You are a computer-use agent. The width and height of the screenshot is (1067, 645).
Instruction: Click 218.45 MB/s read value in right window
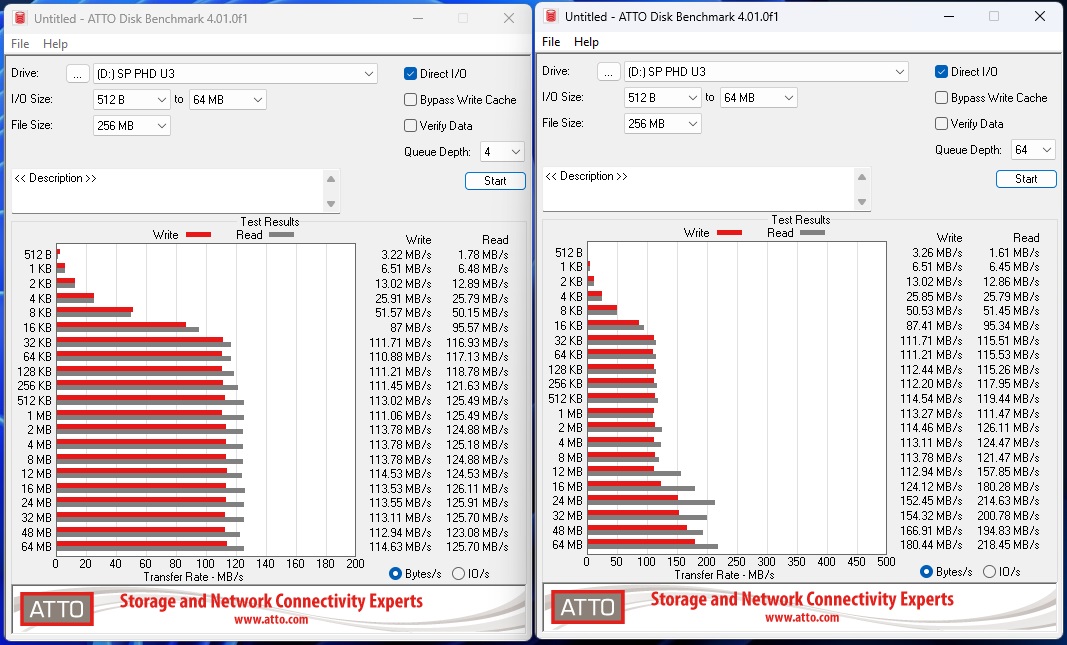1008,544
